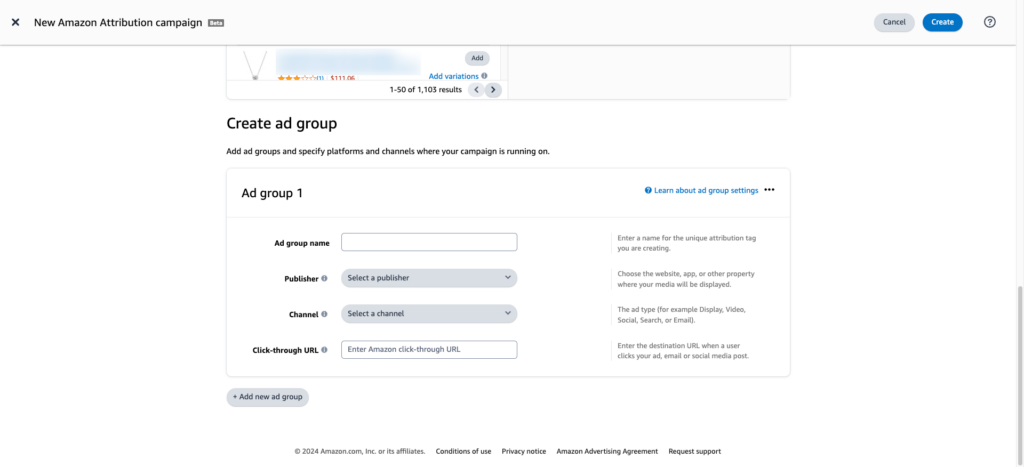Show Channel info tooltip icon
The width and height of the screenshot is (1024, 467).
click(x=325, y=314)
